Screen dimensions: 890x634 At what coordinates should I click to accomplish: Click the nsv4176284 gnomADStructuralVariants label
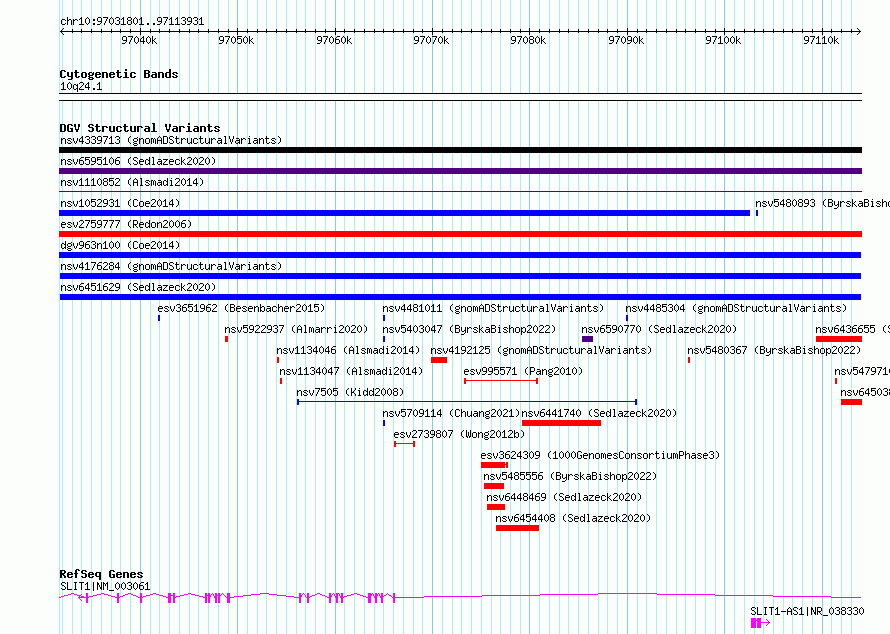click(x=171, y=266)
